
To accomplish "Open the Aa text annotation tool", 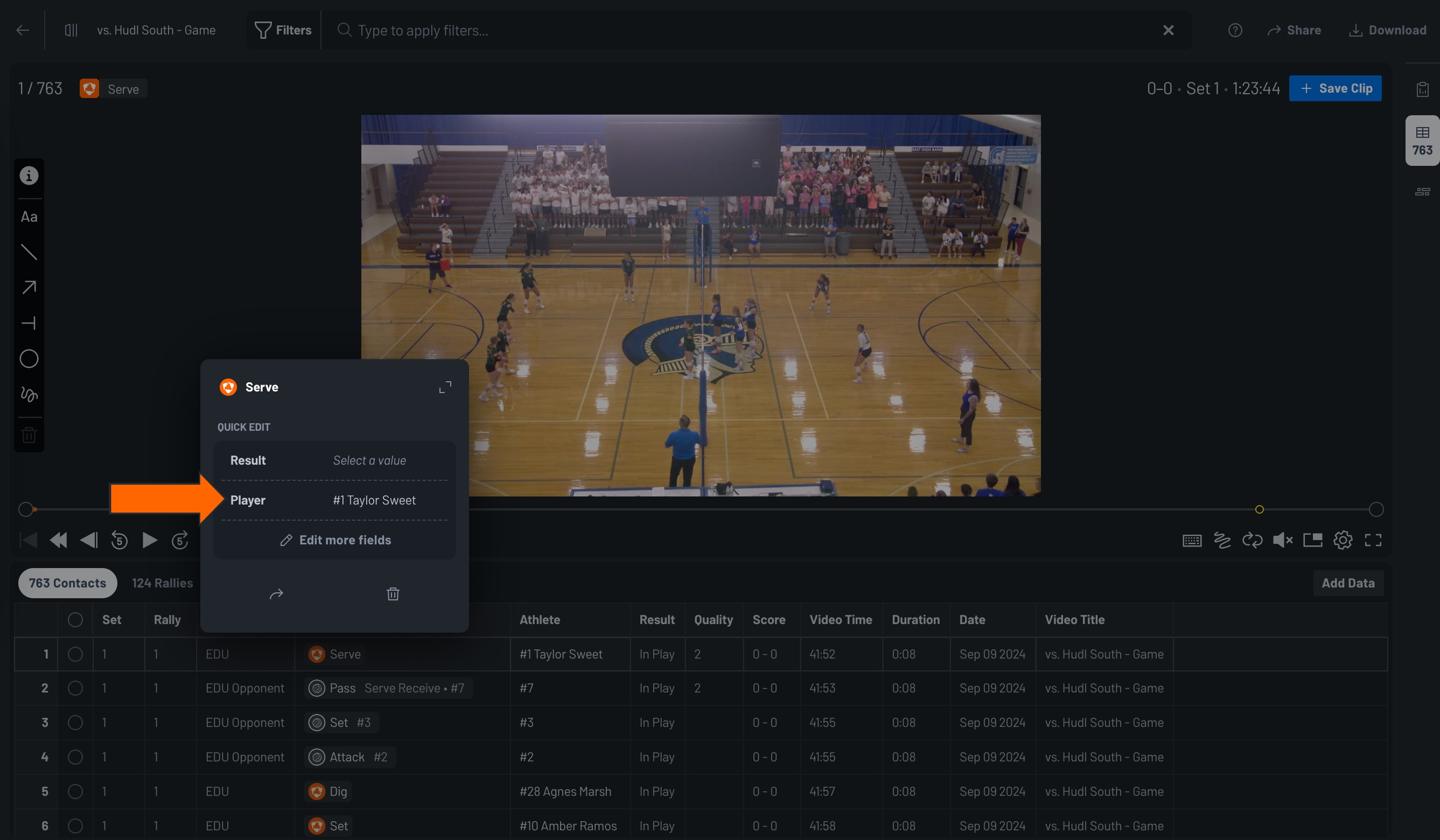I will (29, 216).
